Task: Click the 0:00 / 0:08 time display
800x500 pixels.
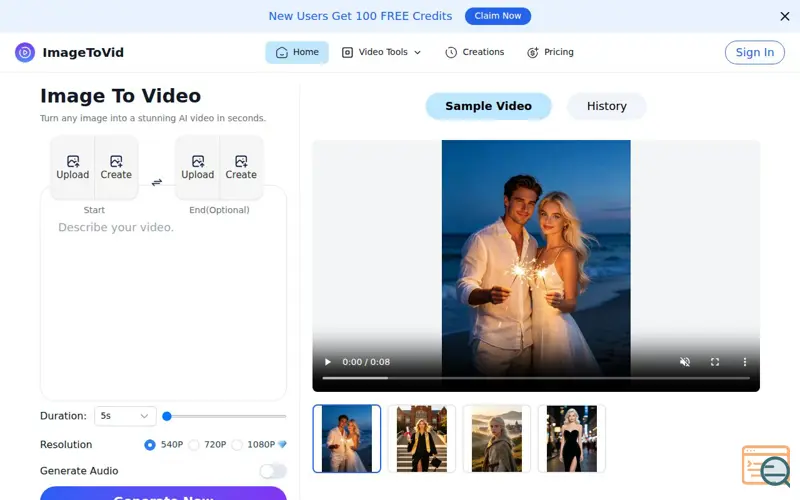Action: pyautogui.click(x=366, y=362)
